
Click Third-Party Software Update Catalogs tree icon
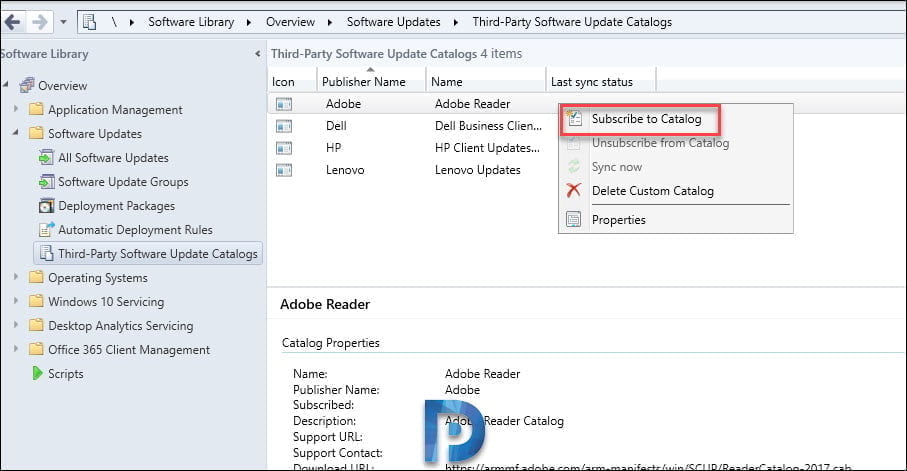(x=46, y=253)
